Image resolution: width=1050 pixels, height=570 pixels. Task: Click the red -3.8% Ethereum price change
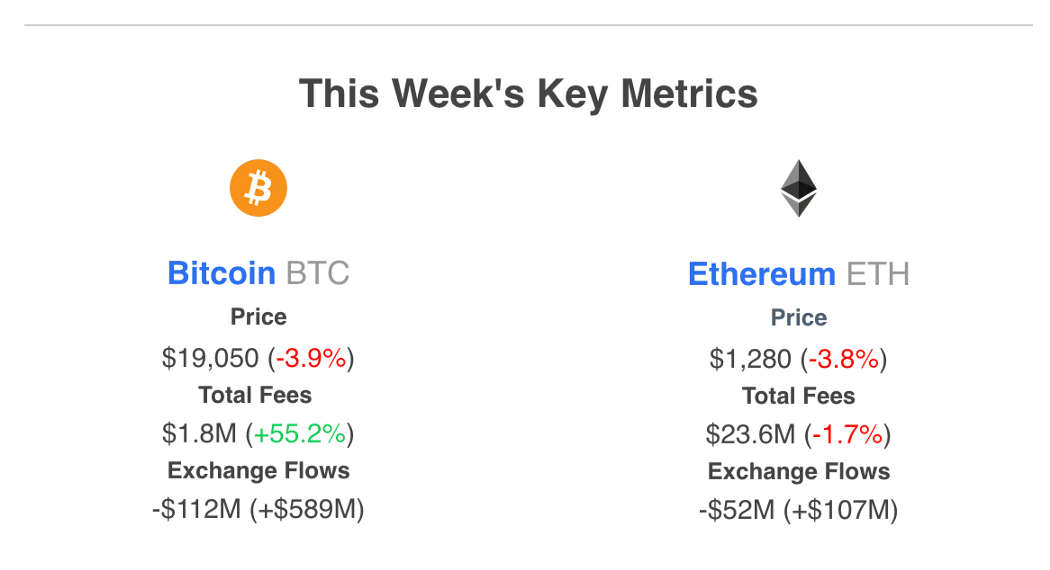(x=844, y=359)
